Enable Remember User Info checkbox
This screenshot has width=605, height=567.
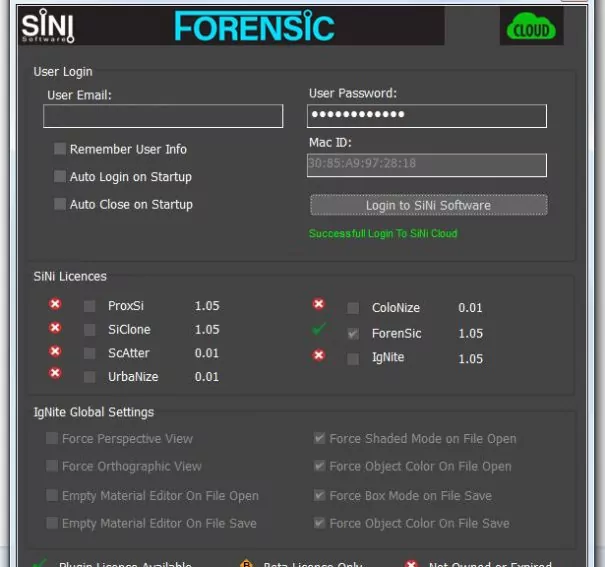point(60,149)
